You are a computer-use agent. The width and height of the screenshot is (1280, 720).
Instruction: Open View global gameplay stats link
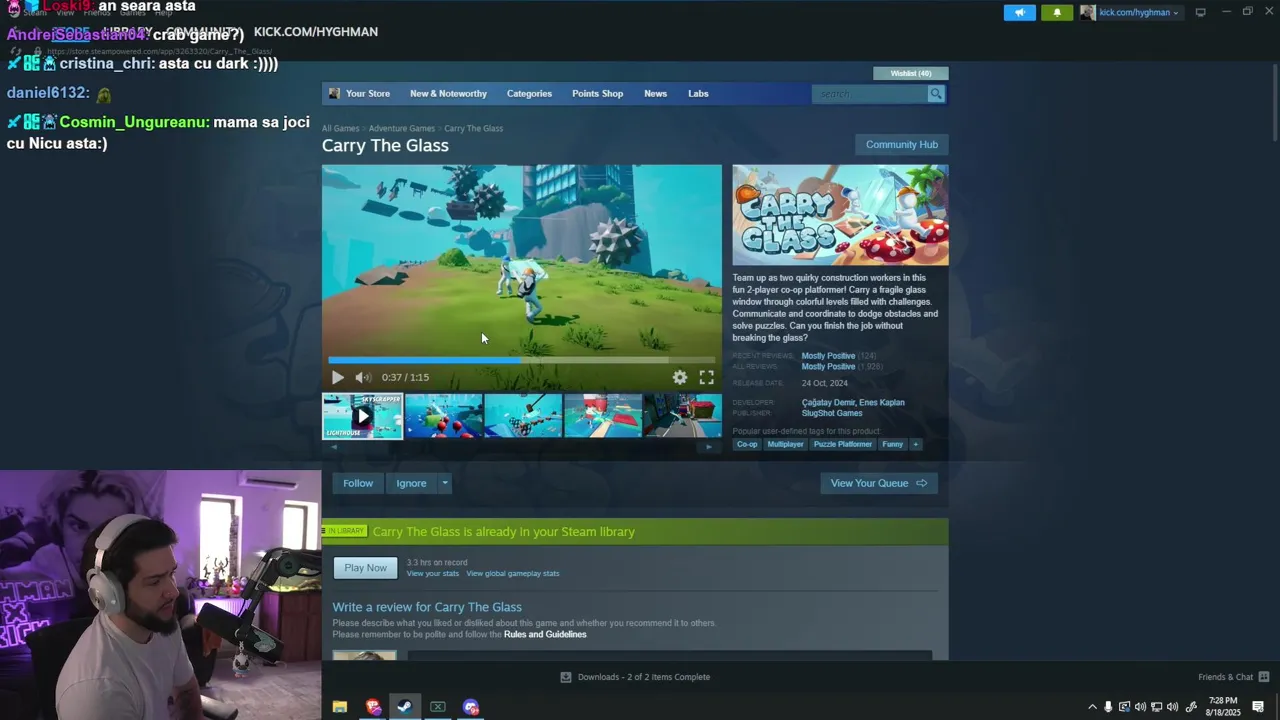tap(513, 574)
